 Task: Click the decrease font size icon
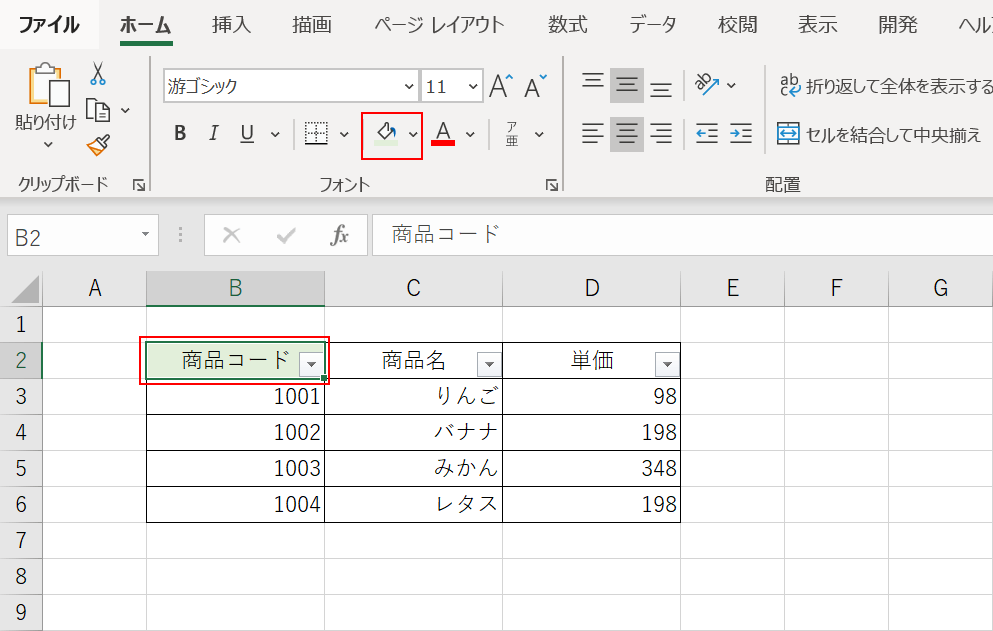pyautogui.click(x=534, y=85)
